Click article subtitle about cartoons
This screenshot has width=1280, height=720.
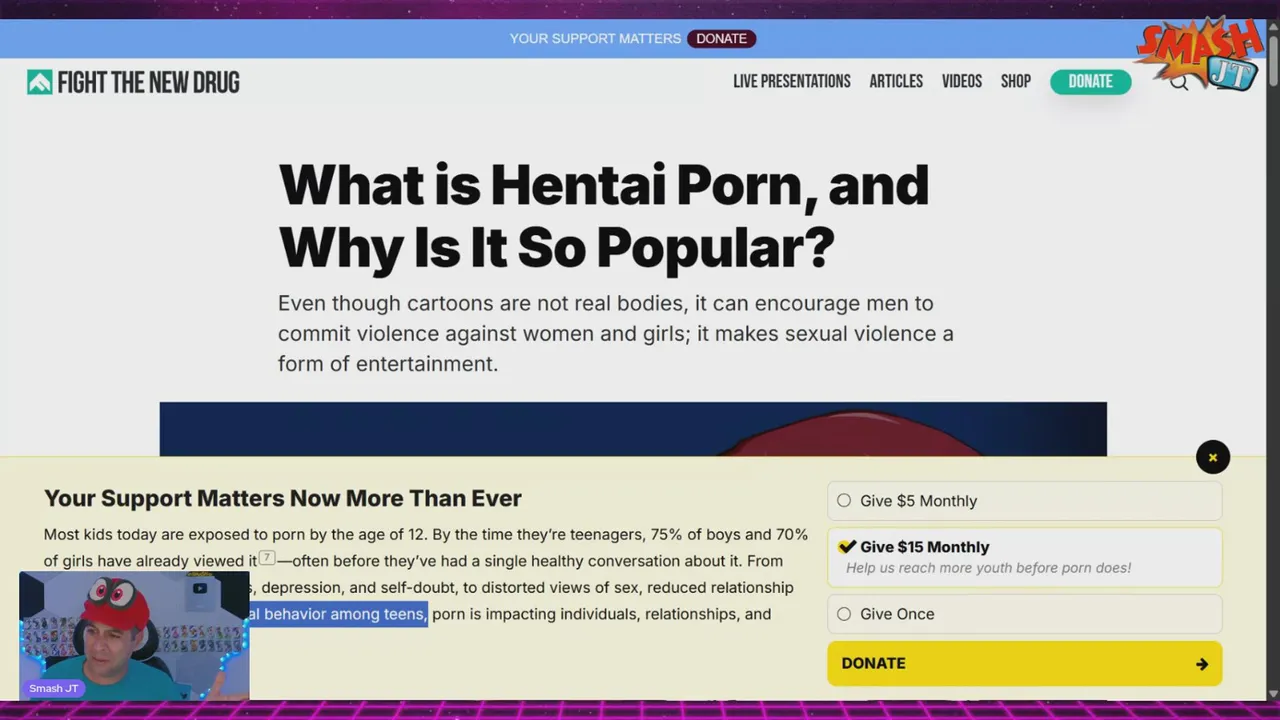click(x=616, y=333)
